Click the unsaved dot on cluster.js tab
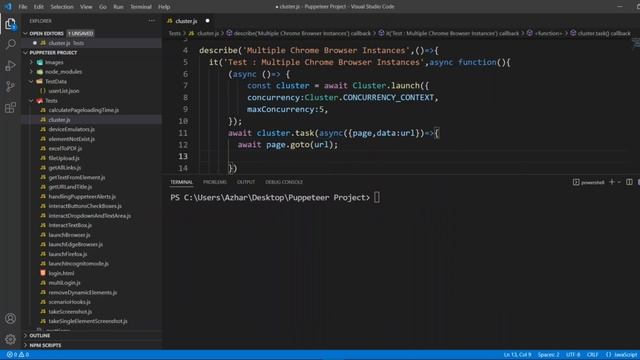 pos(207,21)
